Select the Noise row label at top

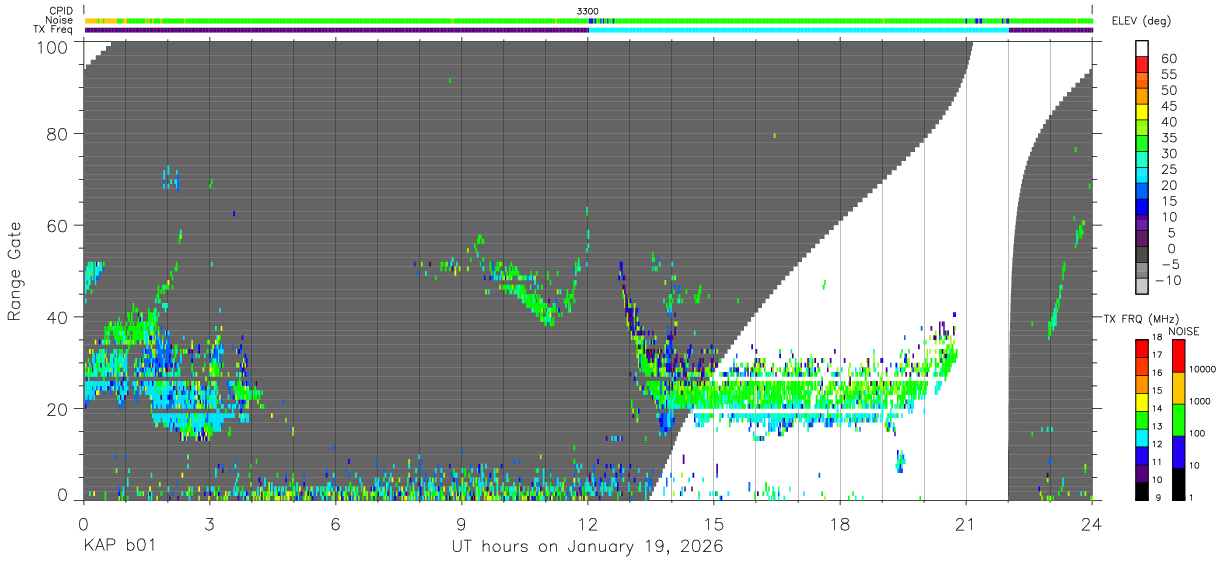(x=60, y=20)
